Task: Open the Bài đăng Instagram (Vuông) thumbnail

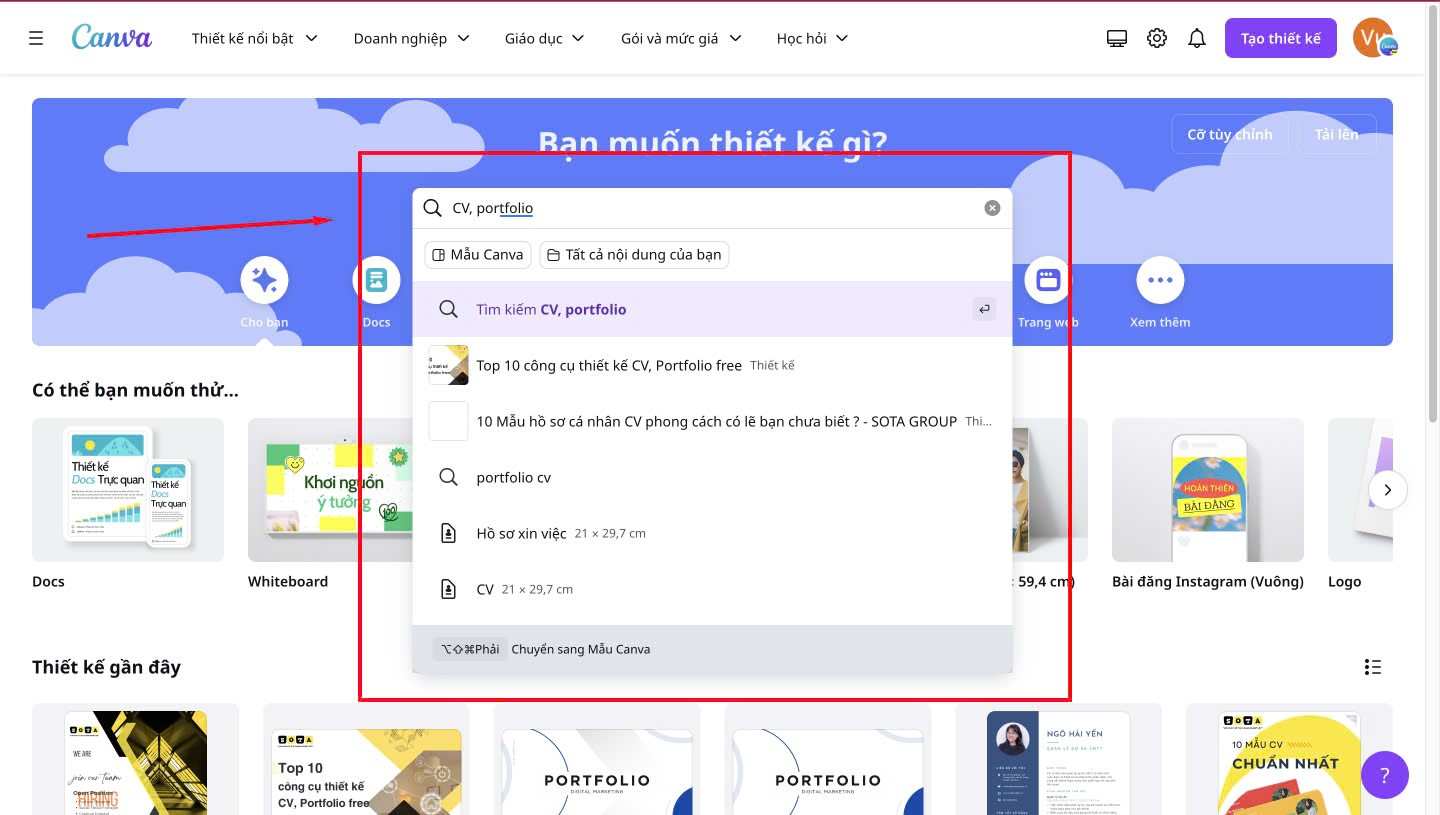Action: pyautogui.click(x=1208, y=490)
